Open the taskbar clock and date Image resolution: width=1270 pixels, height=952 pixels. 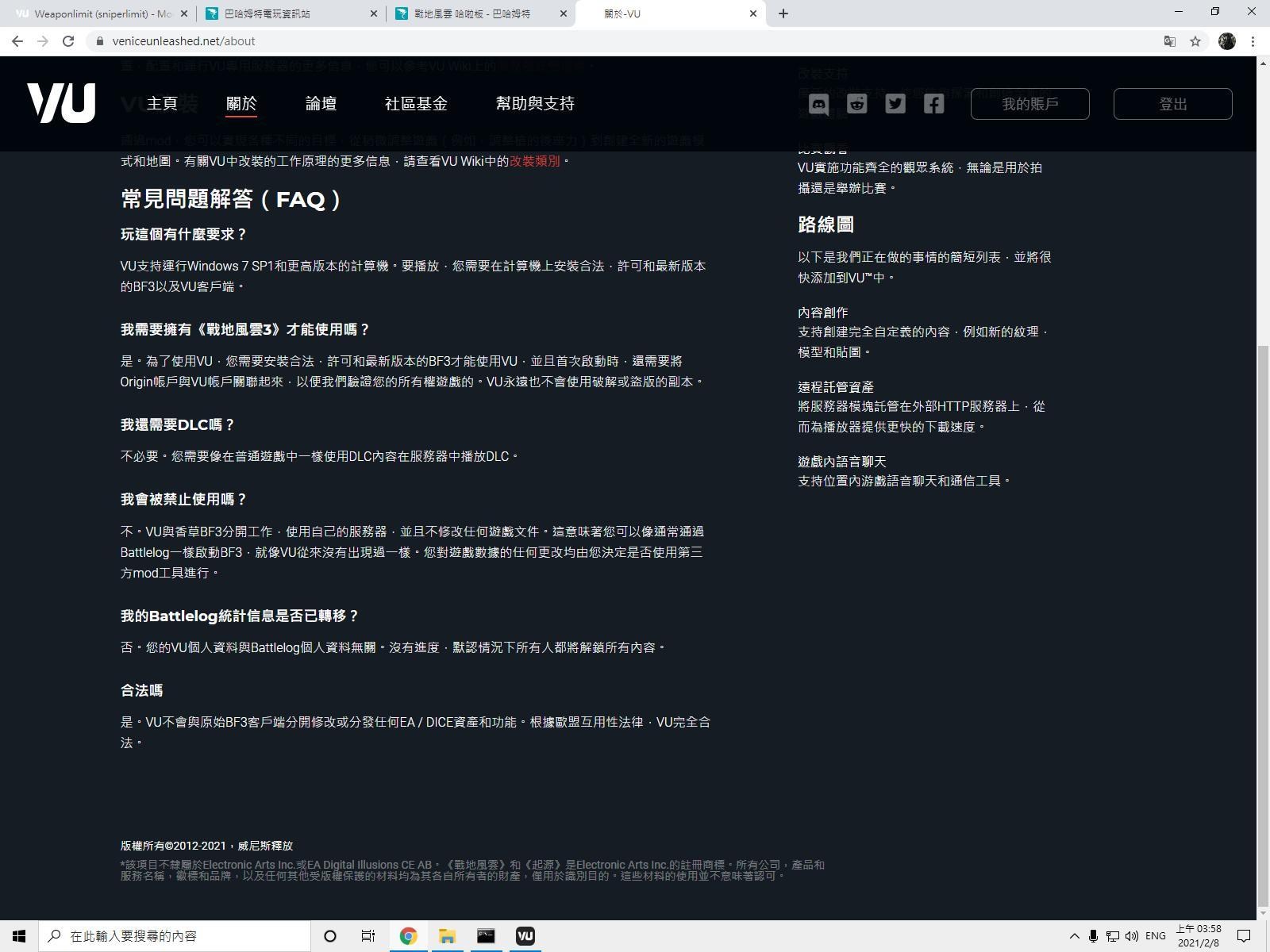tap(1199, 936)
